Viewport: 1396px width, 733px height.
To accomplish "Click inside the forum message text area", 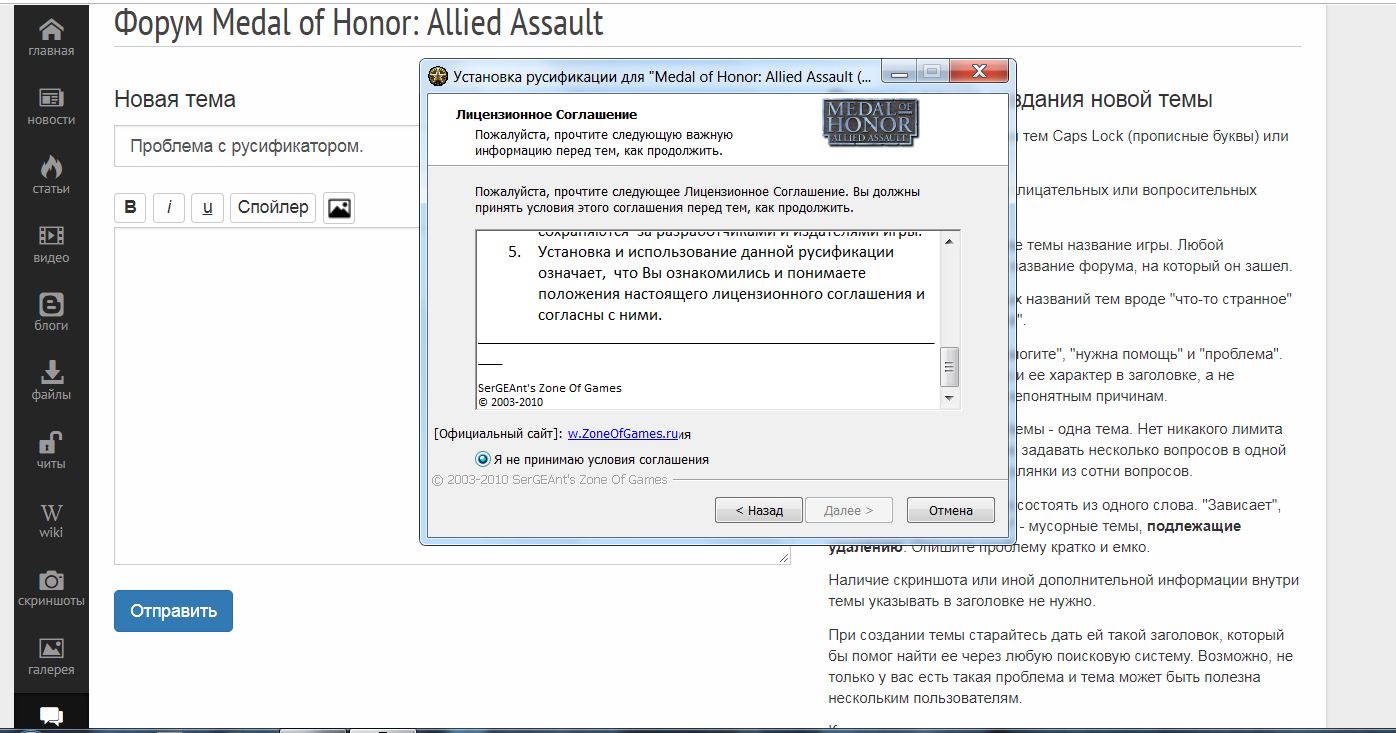I will point(452,396).
